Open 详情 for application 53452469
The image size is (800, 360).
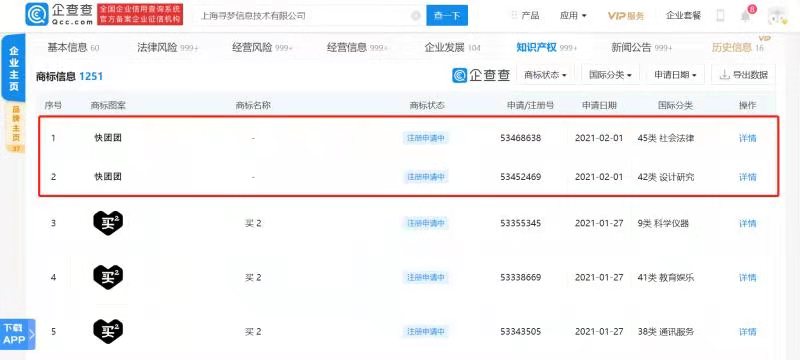[x=747, y=177]
